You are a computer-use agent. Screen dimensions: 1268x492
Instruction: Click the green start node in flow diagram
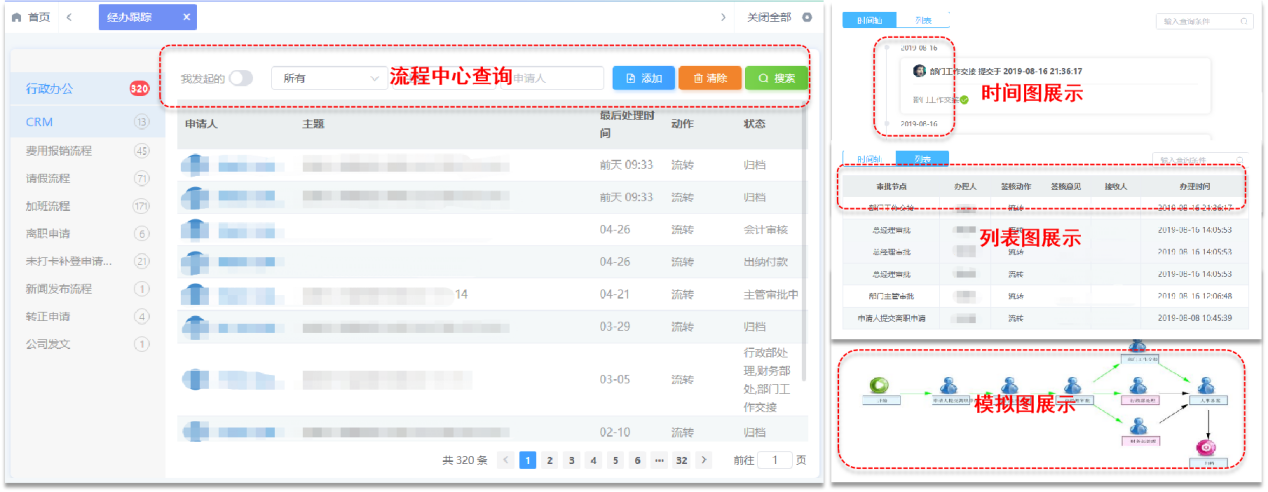[881, 383]
